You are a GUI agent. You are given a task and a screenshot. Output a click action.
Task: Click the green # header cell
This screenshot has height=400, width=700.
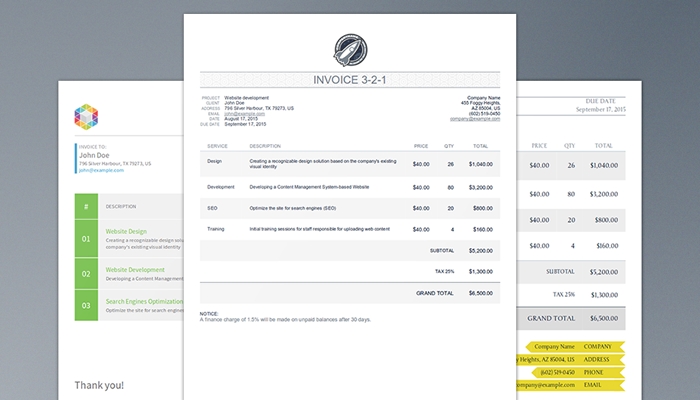[86, 206]
